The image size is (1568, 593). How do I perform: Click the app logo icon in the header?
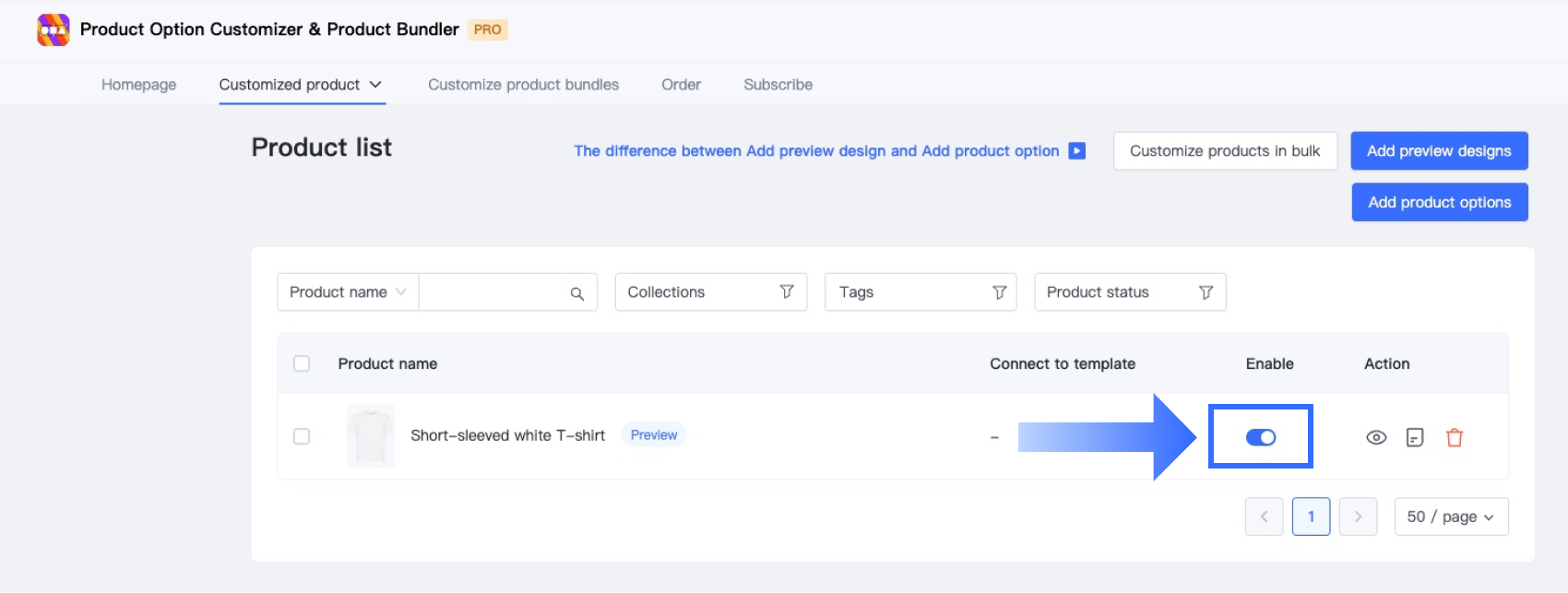point(53,30)
